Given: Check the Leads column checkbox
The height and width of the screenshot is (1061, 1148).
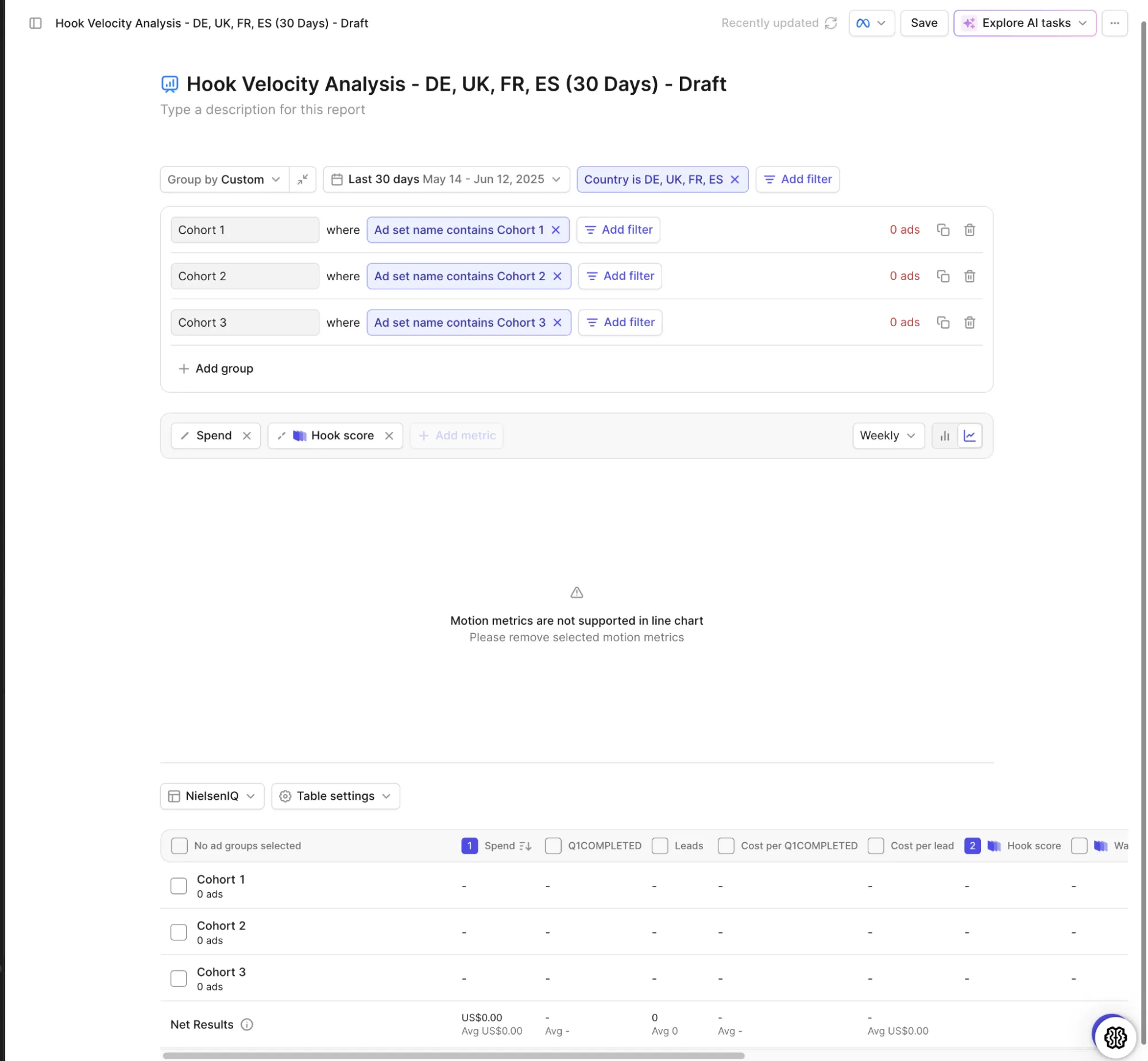Looking at the screenshot, I should (659, 846).
